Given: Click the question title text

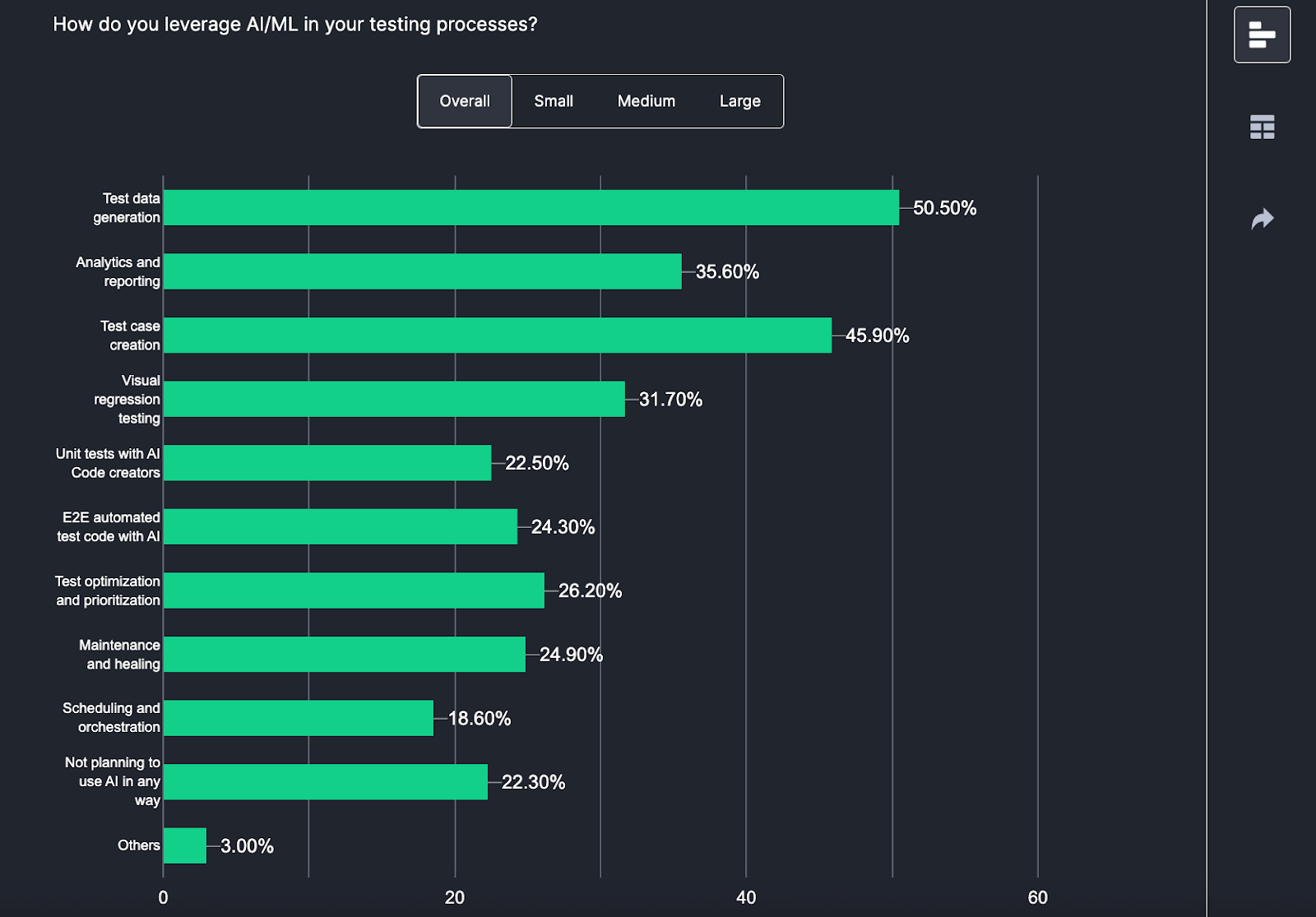Looking at the screenshot, I should [x=294, y=24].
